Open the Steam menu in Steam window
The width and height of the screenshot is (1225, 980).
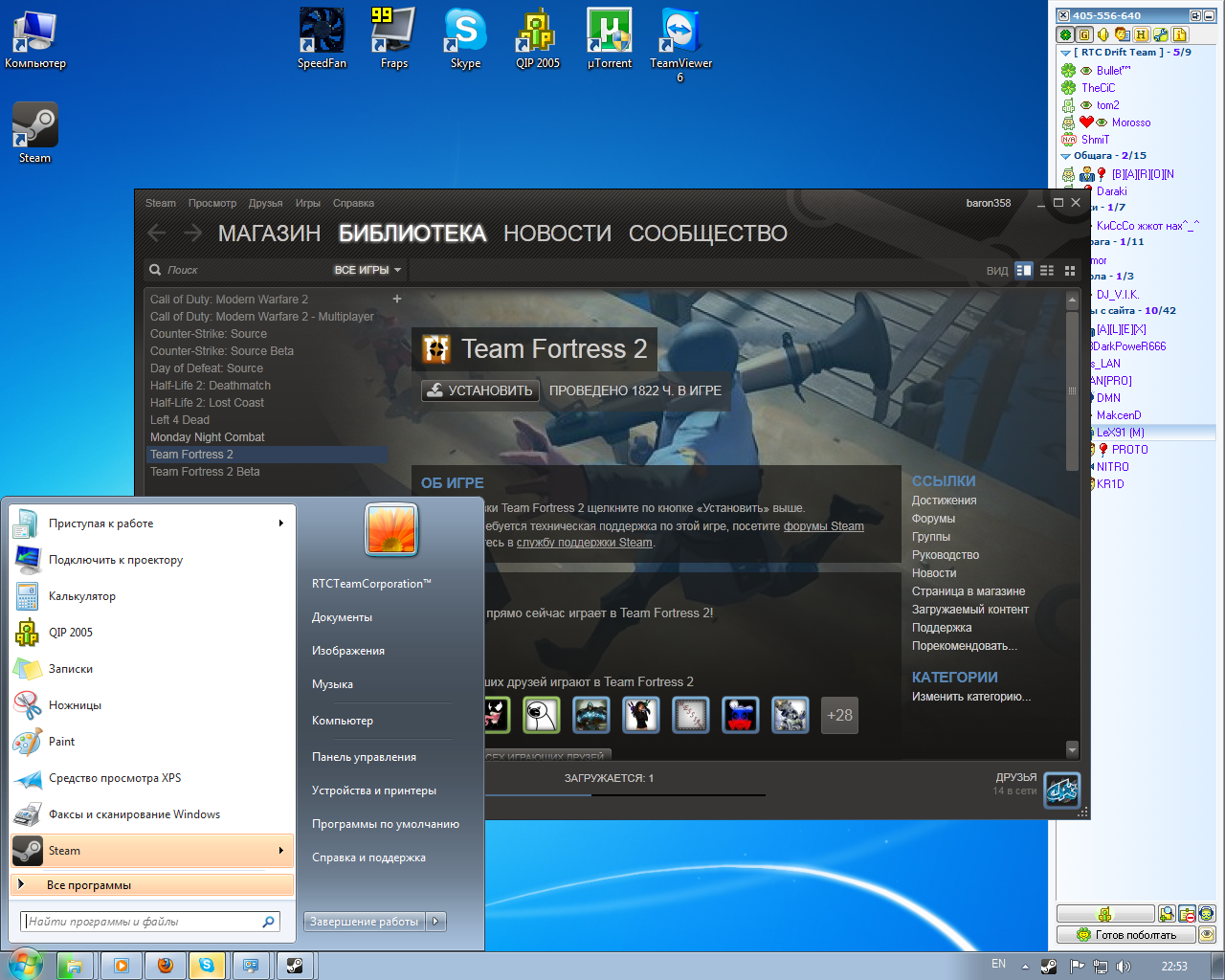click(161, 203)
